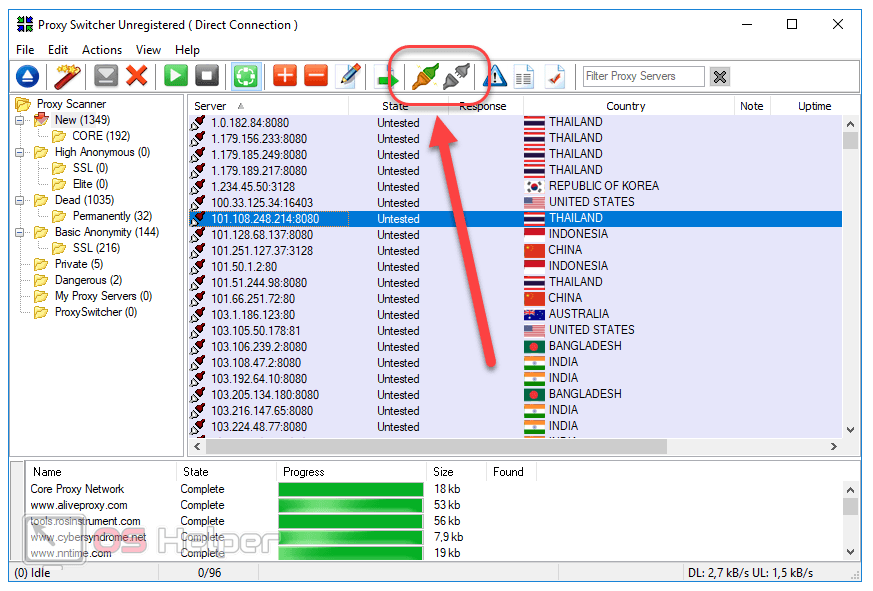Select the Dangerous (2) folder
This screenshot has height=591, width=873.
[88, 280]
